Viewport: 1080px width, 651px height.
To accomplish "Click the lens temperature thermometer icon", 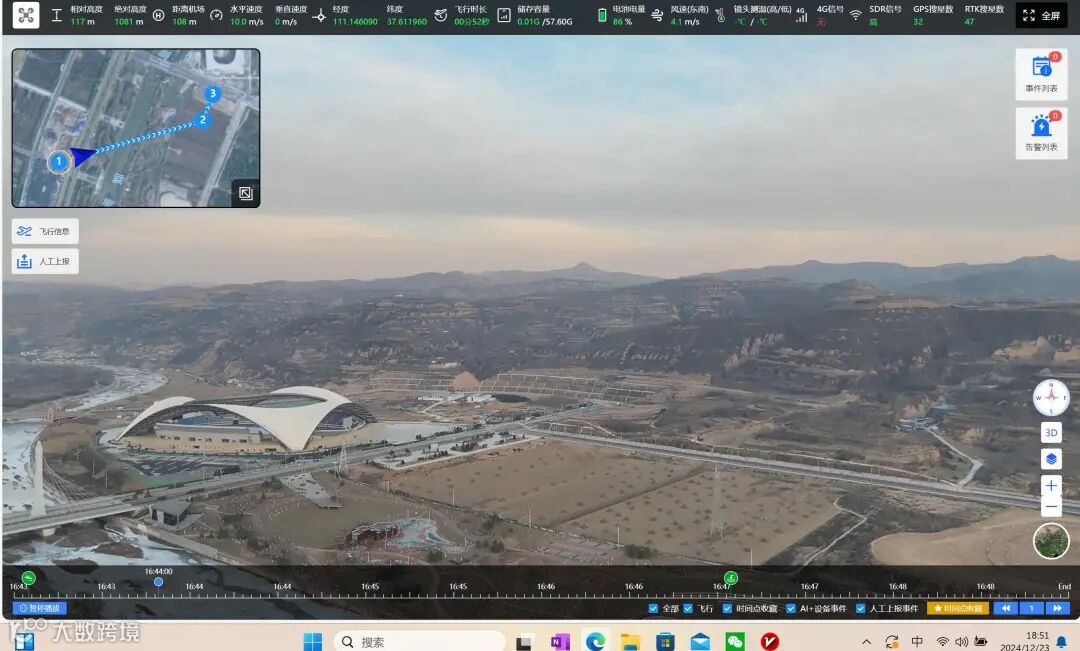I will 720,15.
